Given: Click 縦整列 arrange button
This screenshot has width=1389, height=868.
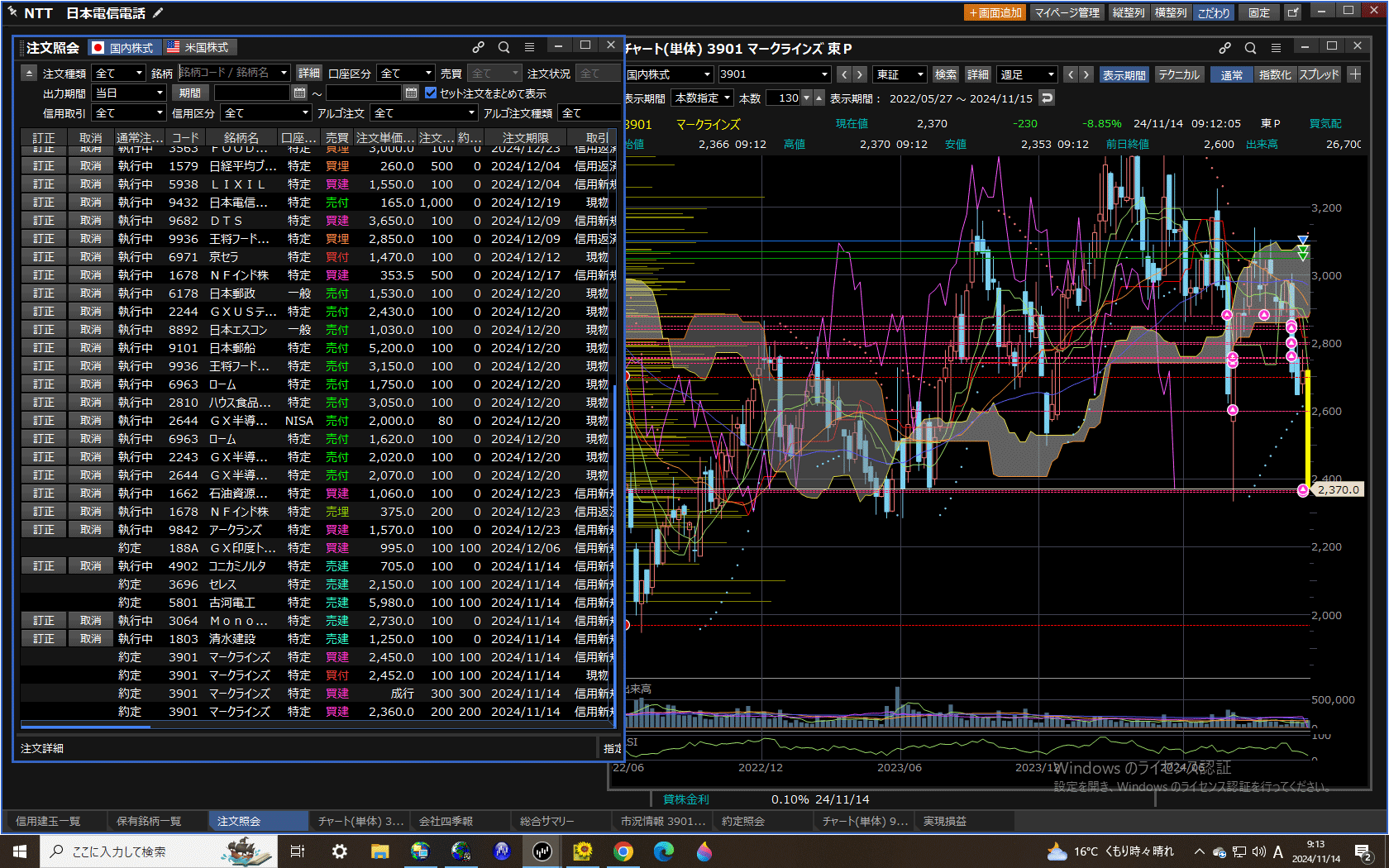Looking at the screenshot, I should pyautogui.click(x=1128, y=12).
